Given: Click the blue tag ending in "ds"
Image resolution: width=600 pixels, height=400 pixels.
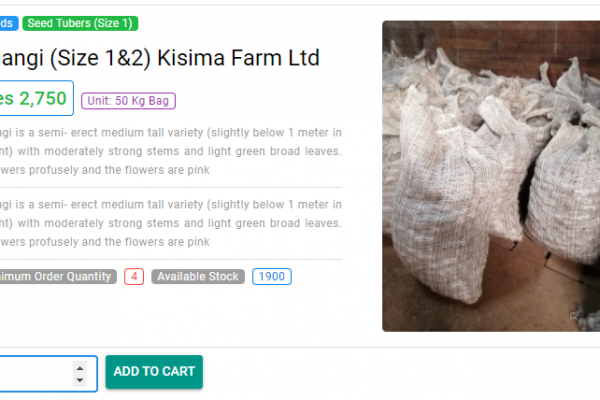Looking at the screenshot, I should [8, 23].
